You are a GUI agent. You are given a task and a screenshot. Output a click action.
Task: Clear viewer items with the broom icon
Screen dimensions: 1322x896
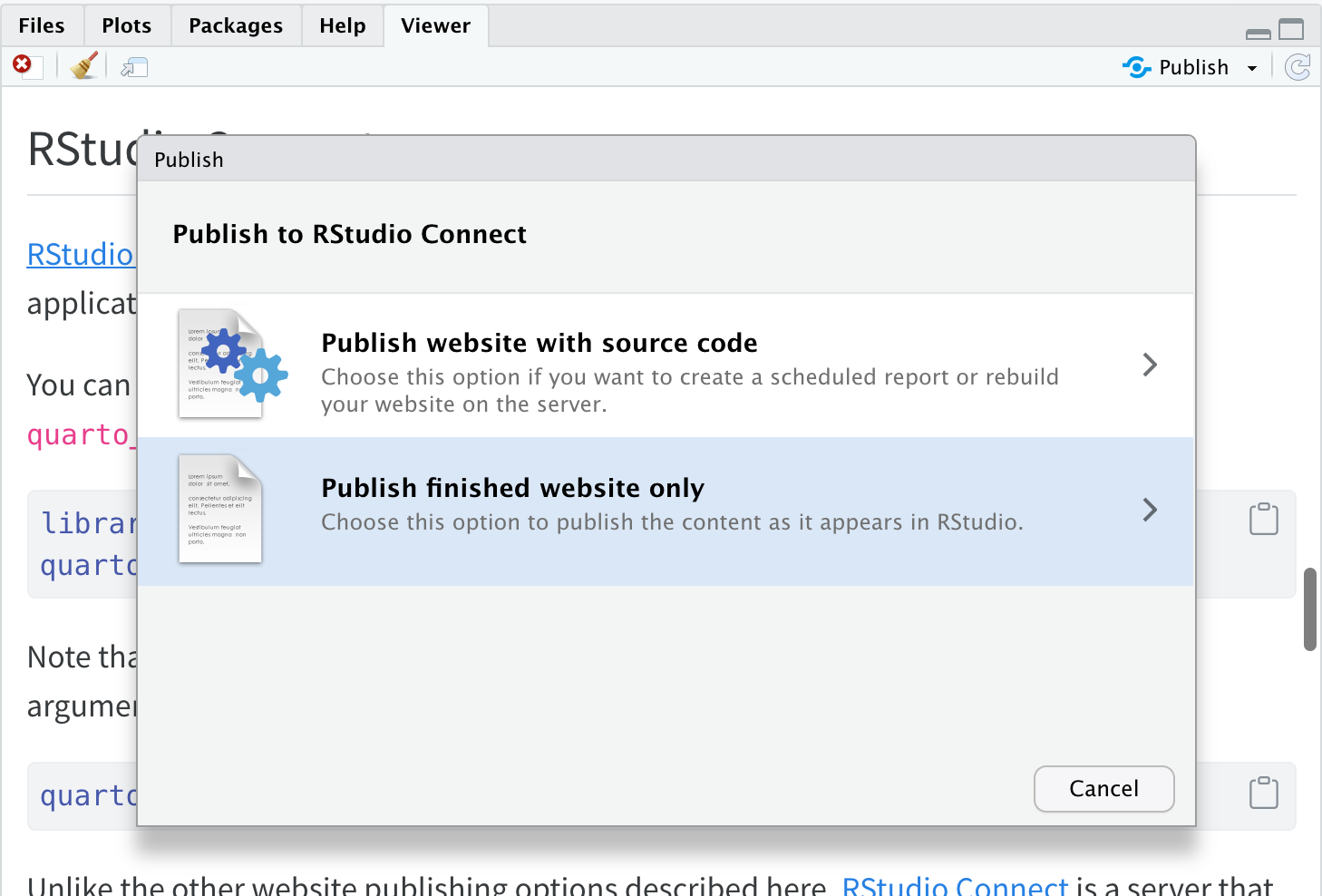84,66
